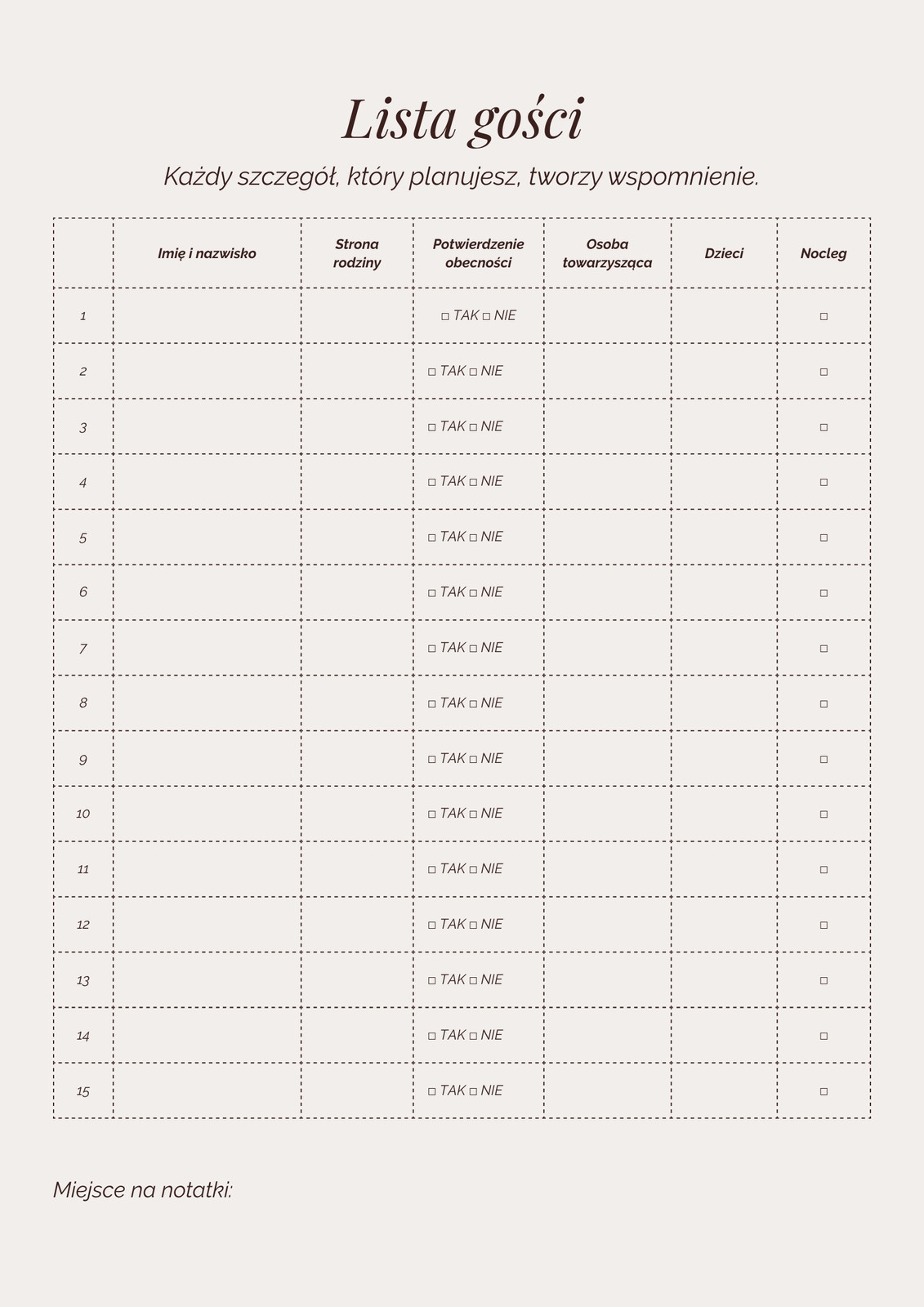Click the Miejsce na notatki label
This screenshot has width=924, height=1307.
coord(143,1190)
